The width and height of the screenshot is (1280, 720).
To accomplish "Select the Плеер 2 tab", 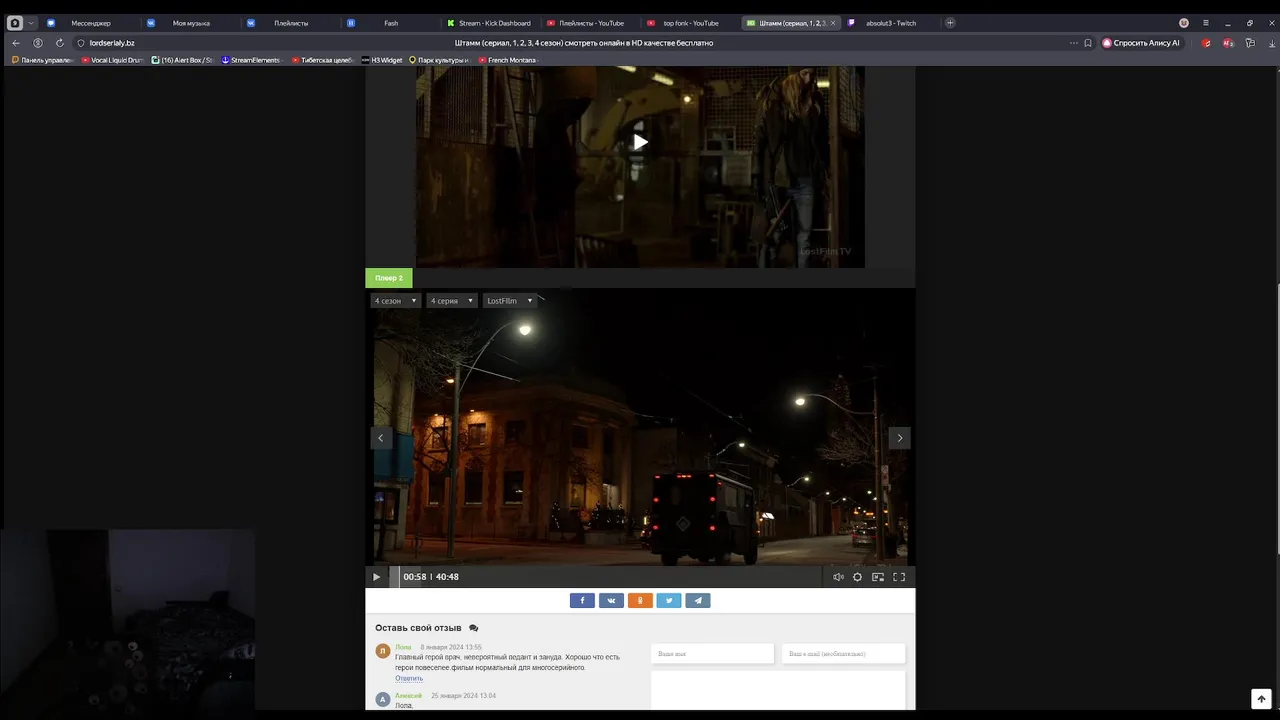I will pos(389,278).
